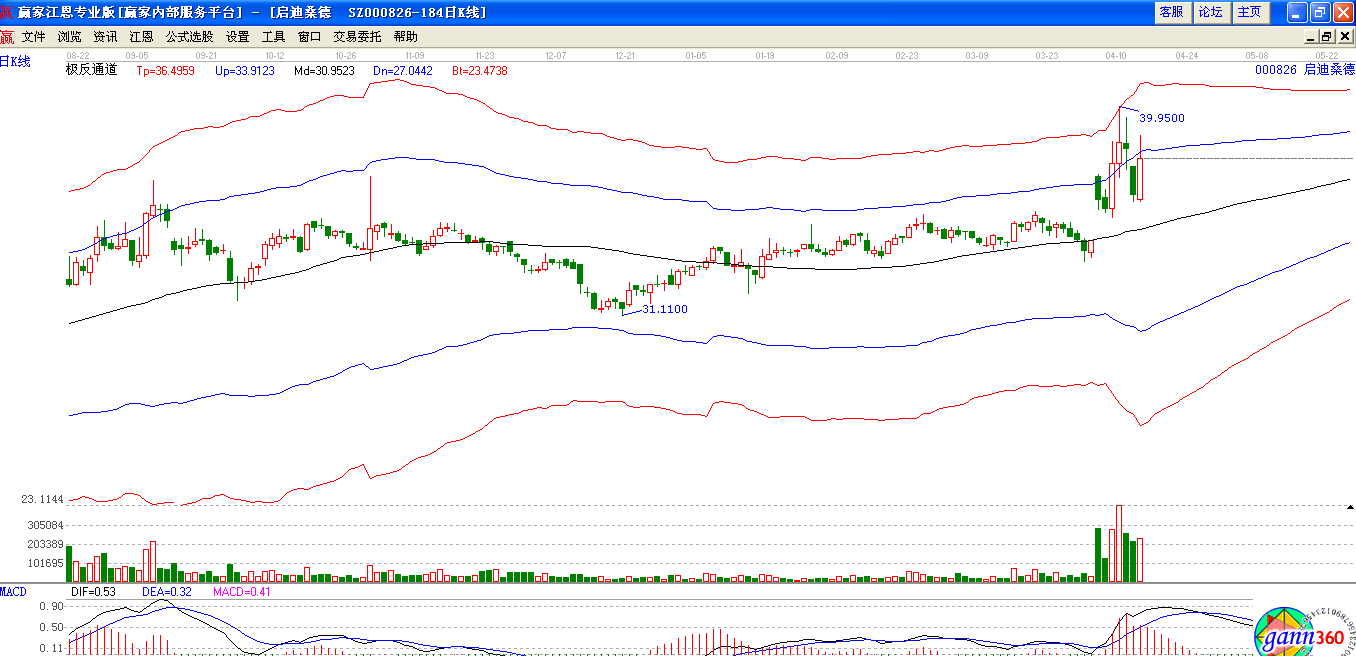Click the 01-05 date on the time axis
This screenshot has width=1356, height=656.
pyautogui.click(x=696, y=56)
